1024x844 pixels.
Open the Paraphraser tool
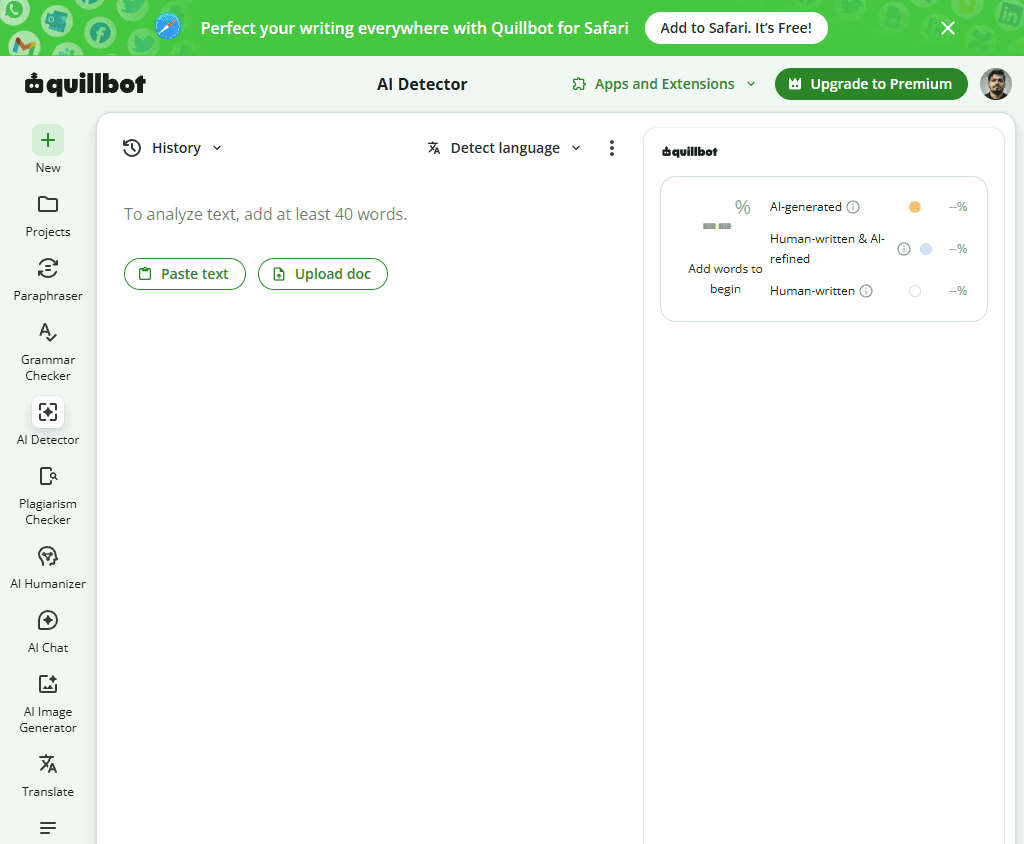(48, 280)
